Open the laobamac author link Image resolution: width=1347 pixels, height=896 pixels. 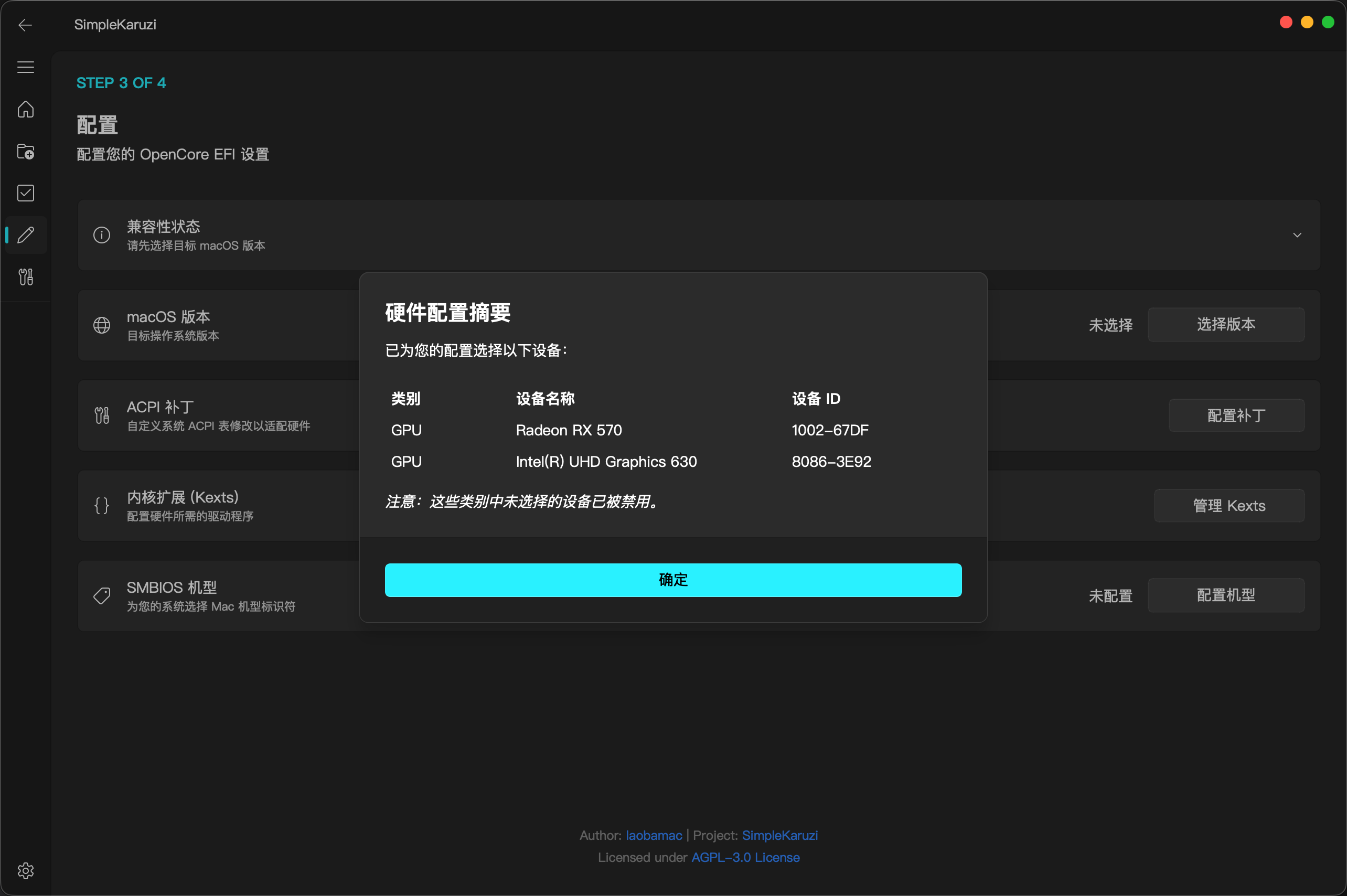pos(654,836)
